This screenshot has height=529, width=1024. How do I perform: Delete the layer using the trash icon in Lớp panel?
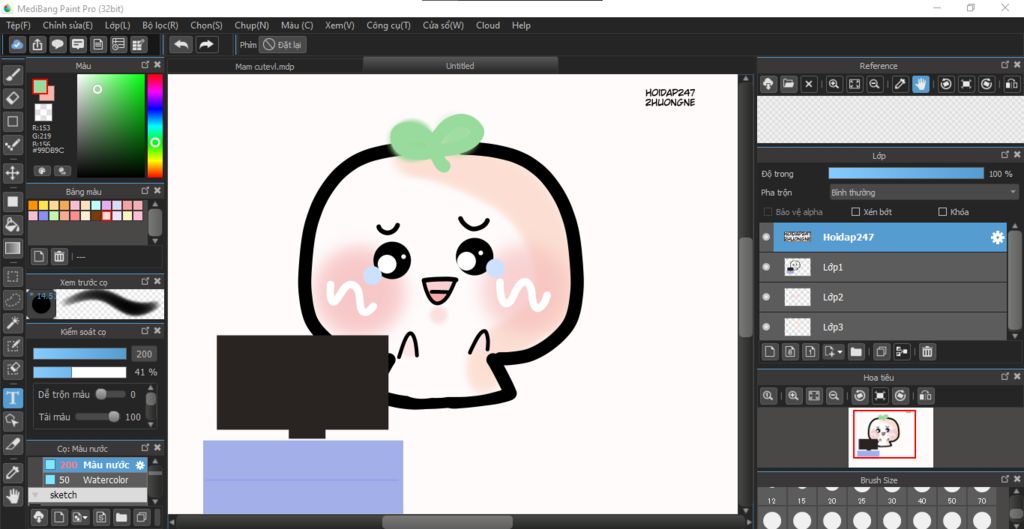click(x=927, y=352)
